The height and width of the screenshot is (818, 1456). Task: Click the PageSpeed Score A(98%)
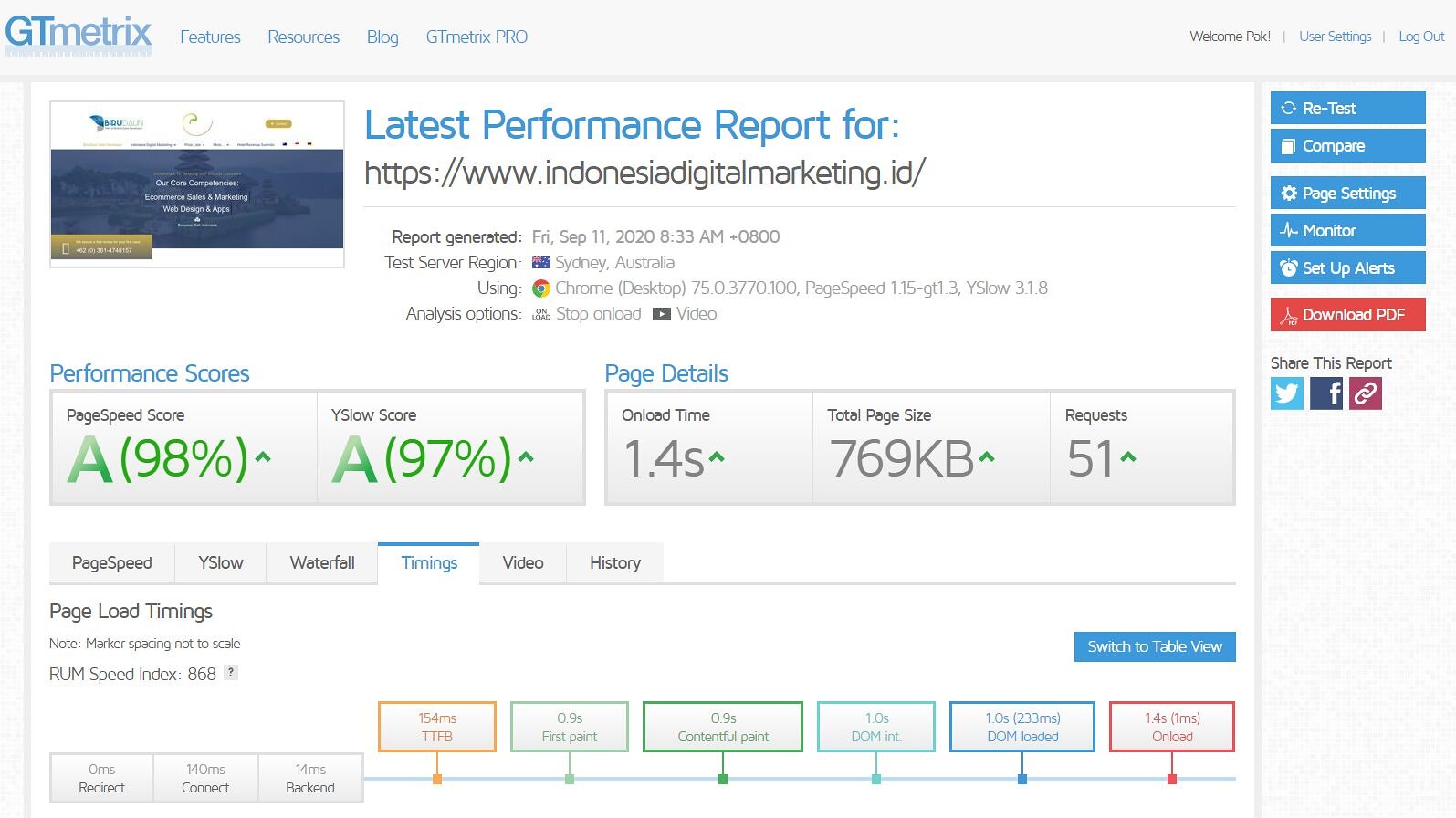158,458
